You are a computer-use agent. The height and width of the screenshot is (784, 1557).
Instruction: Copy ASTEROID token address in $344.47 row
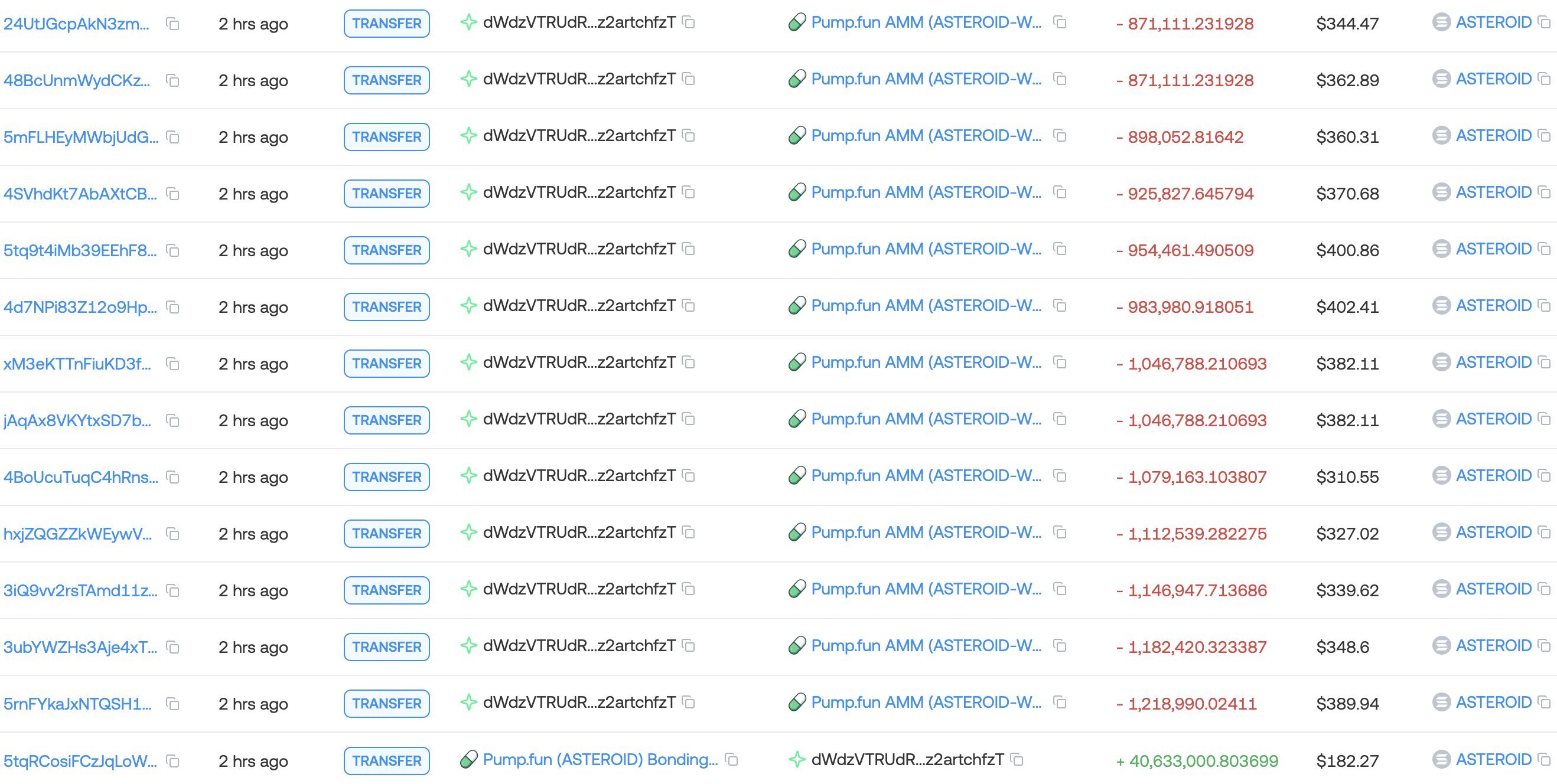tap(1545, 22)
